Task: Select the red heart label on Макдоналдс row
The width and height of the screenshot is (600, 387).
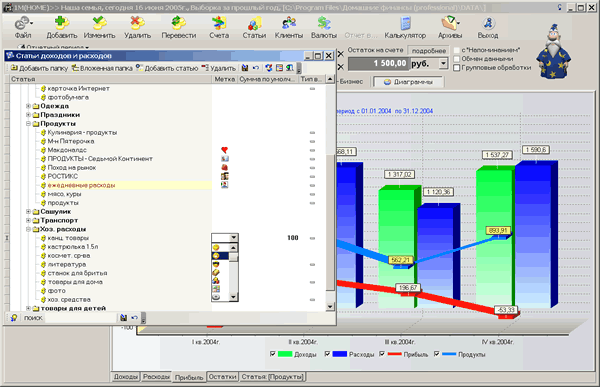Action: 225,150
